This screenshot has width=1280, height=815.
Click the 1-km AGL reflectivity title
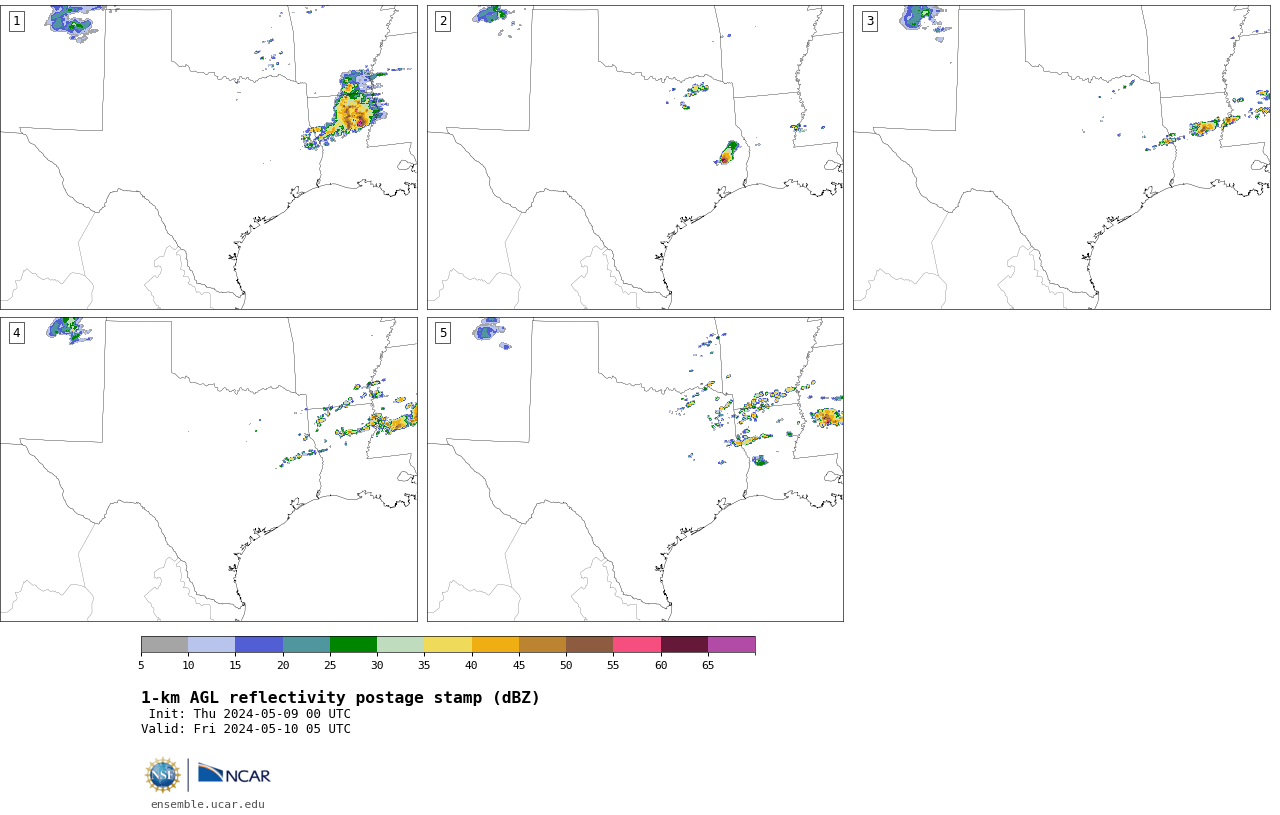click(340, 698)
